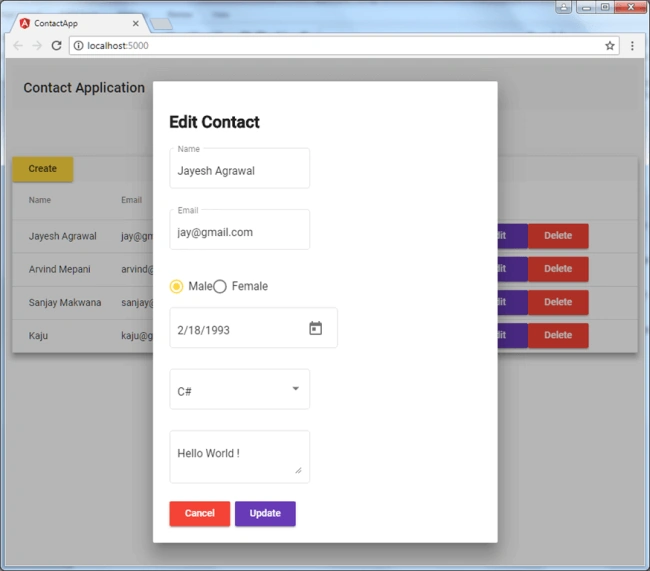Open the C# language dropdown
Screen dimensions: 650x571
point(240,389)
